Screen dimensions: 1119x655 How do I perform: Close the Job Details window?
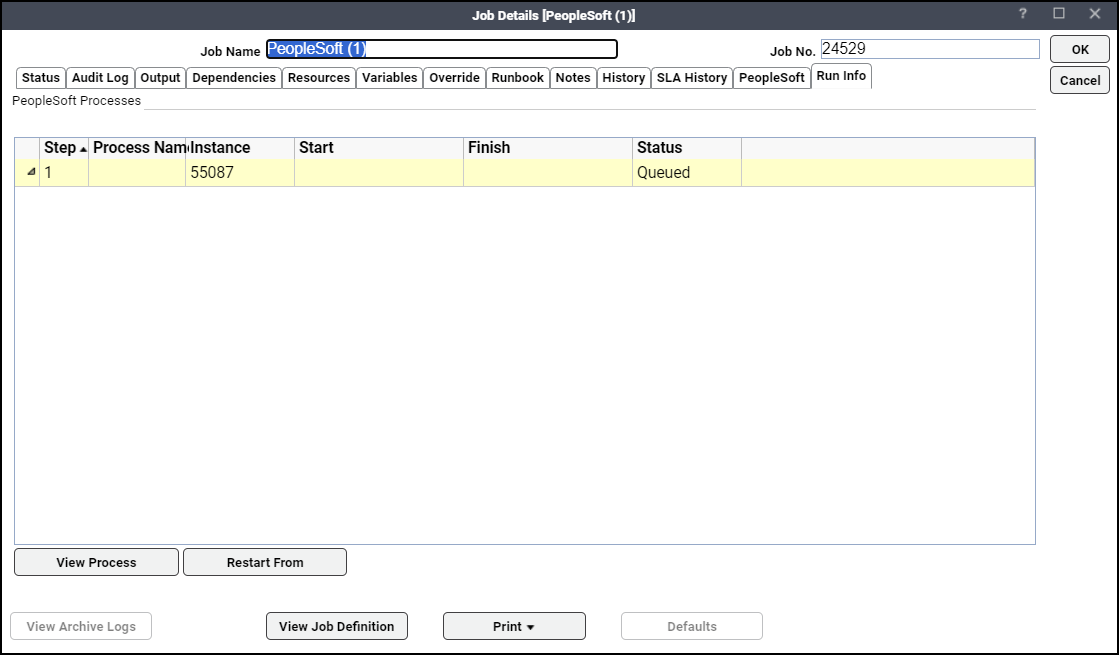(1095, 14)
